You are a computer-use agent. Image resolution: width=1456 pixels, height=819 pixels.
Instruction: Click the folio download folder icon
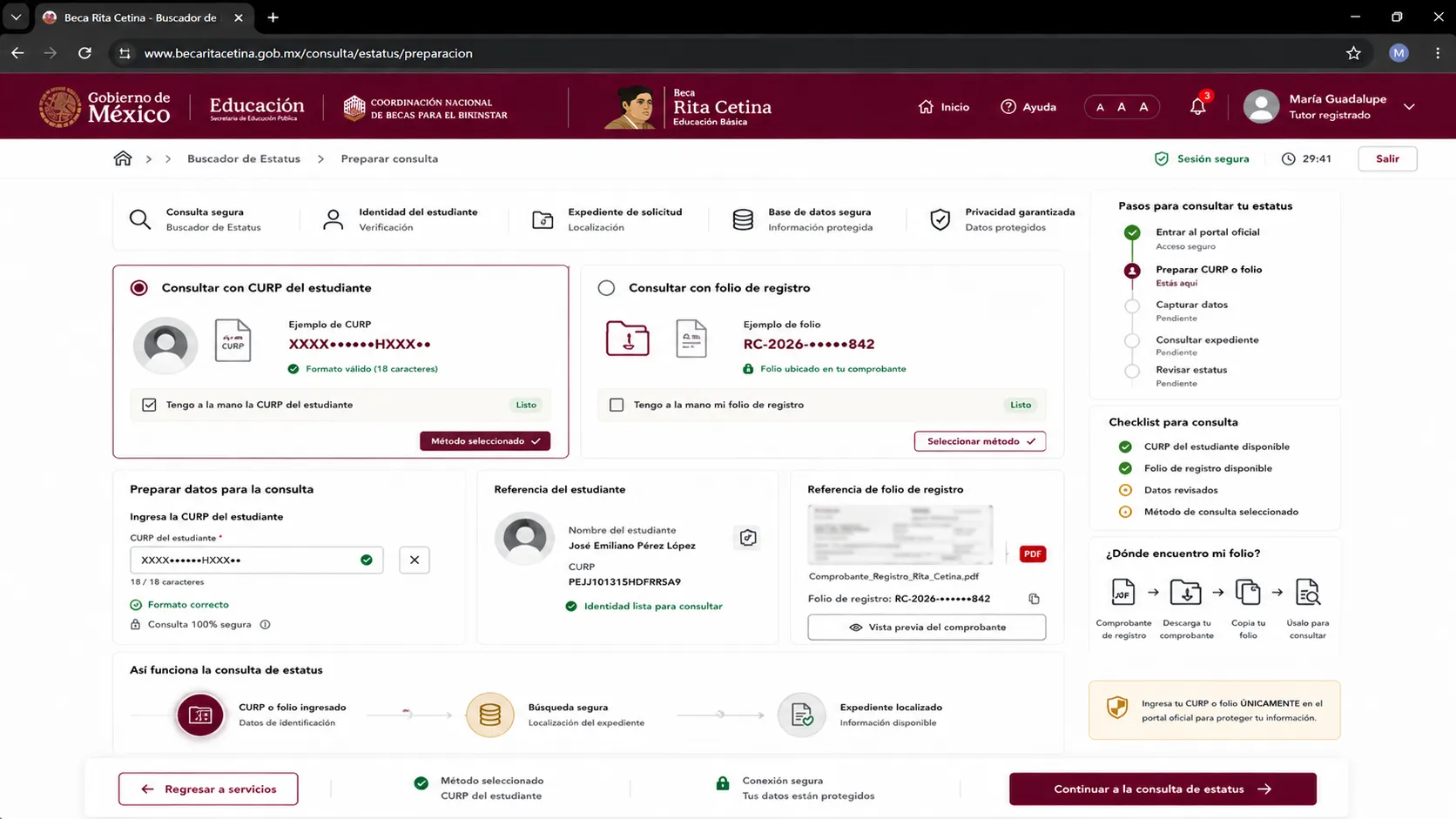pos(627,339)
